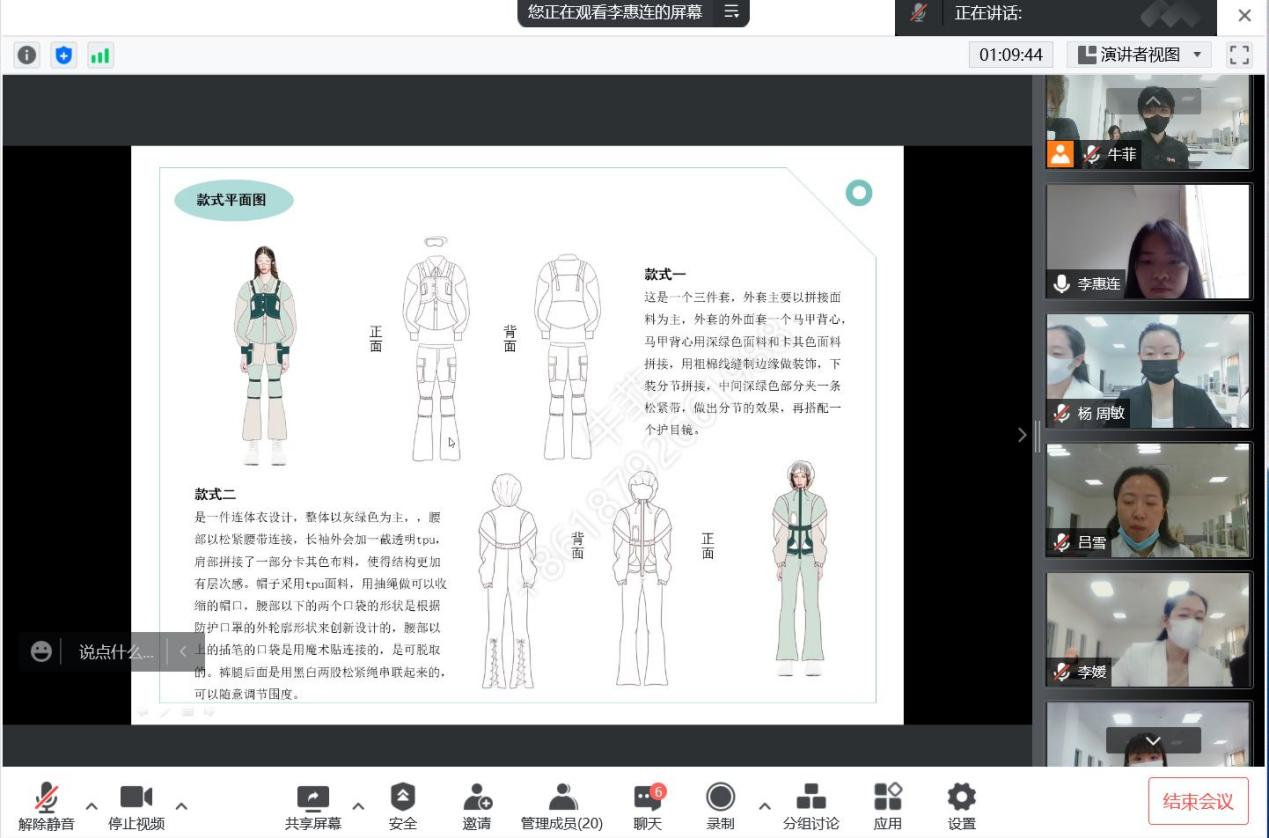Open 设置 settings gear
Image resolution: width=1269 pixels, height=838 pixels.
point(961,806)
